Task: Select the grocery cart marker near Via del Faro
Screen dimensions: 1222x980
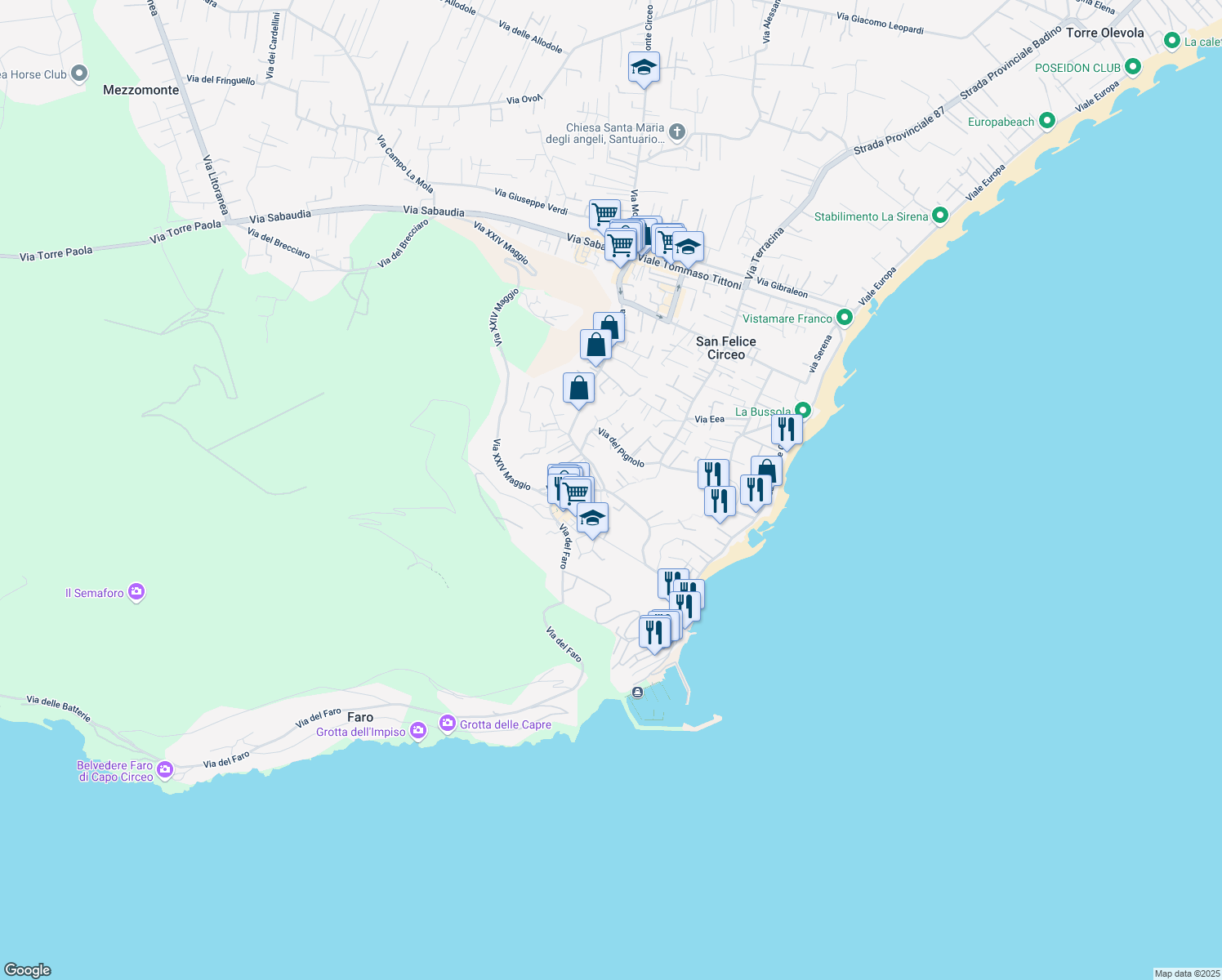Action: tap(577, 493)
